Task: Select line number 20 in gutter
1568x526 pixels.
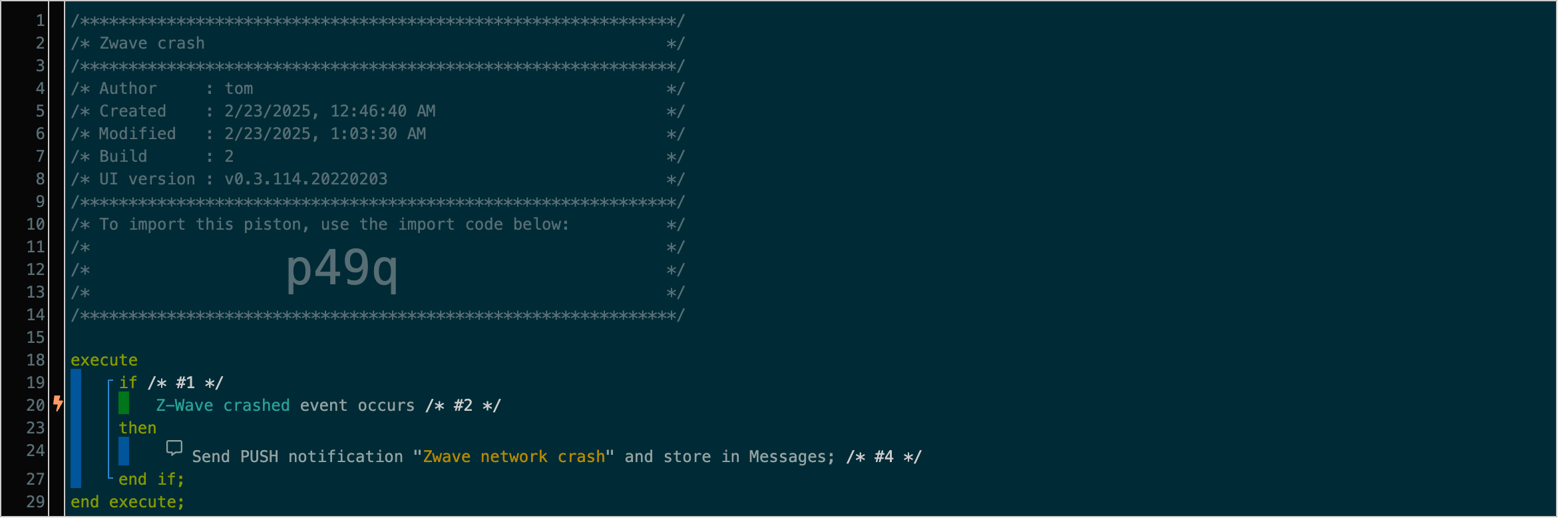Action: (x=35, y=405)
